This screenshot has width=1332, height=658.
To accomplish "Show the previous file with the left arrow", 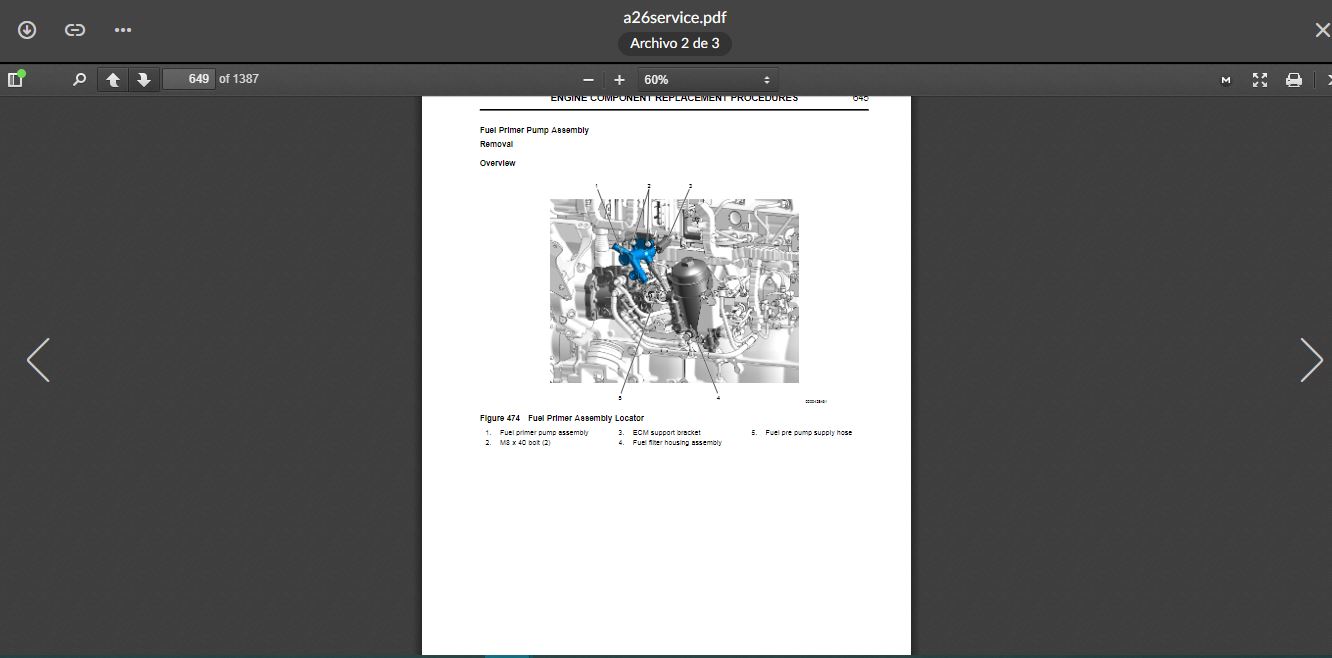I will [x=38, y=360].
